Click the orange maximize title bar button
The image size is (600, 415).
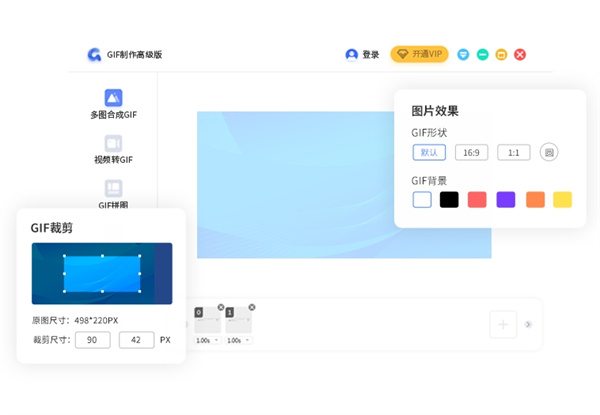tap(501, 55)
